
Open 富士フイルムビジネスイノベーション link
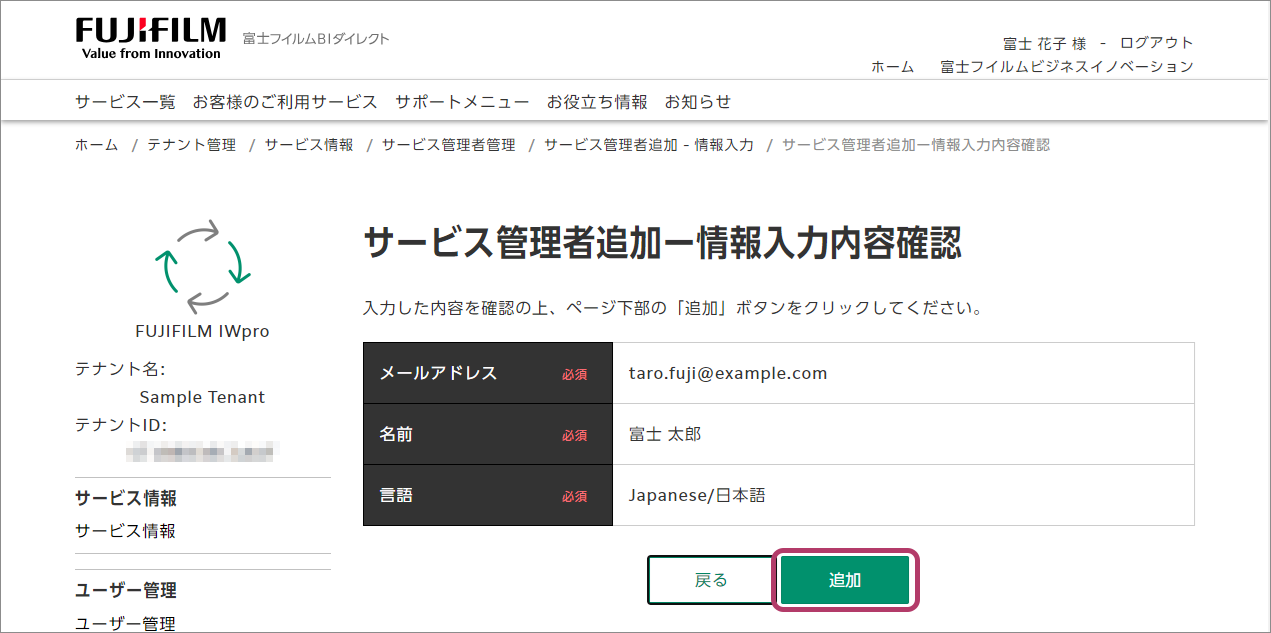pos(1067,67)
